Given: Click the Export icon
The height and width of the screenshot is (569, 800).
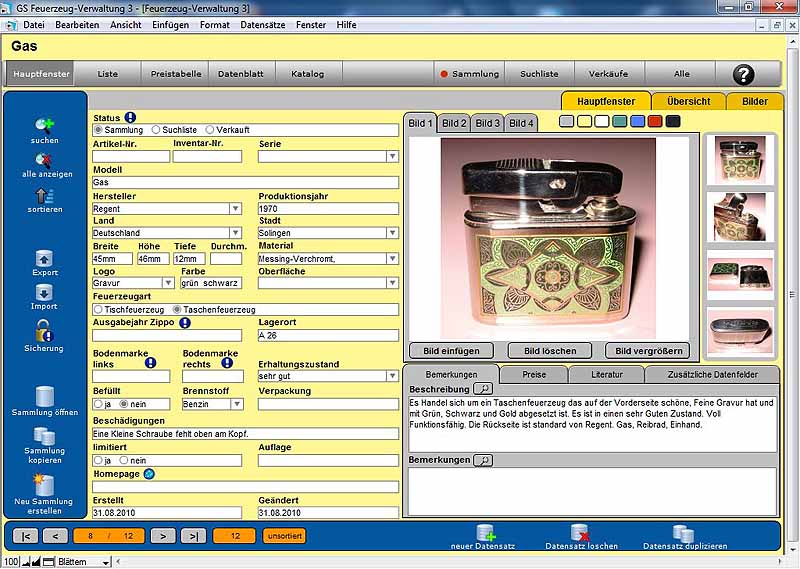Looking at the screenshot, I should point(44,258).
